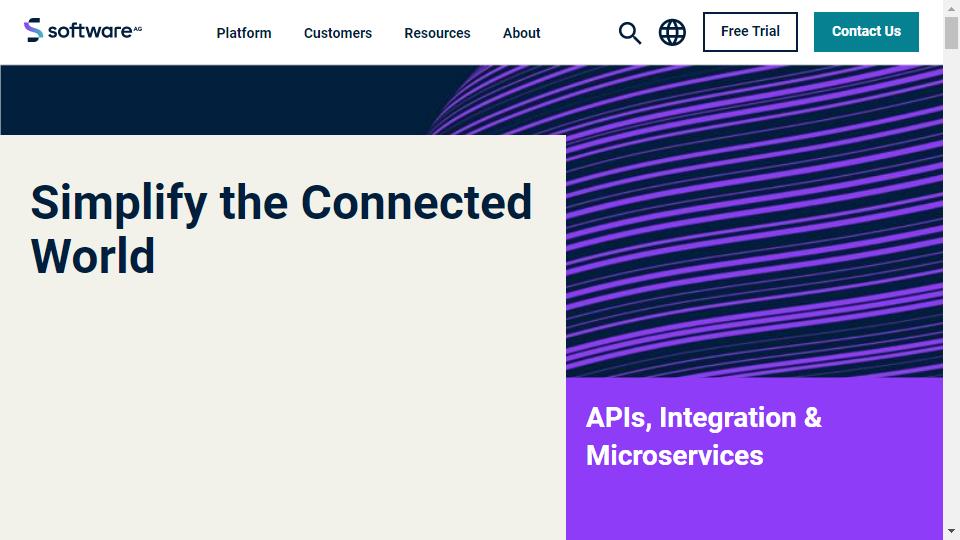Open the search magnifier icon
Image resolution: width=960 pixels, height=540 pixels.
point(629,32)
